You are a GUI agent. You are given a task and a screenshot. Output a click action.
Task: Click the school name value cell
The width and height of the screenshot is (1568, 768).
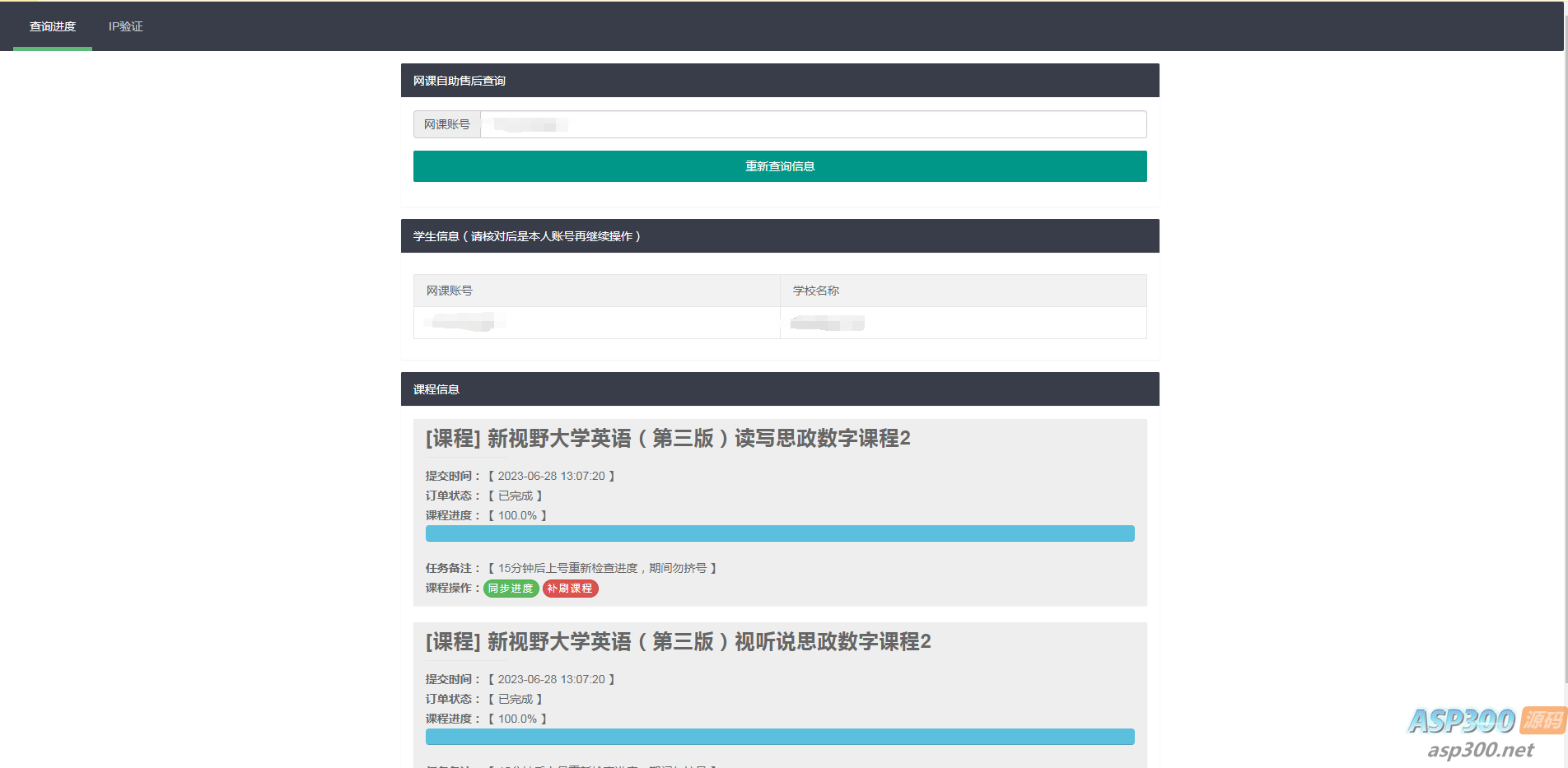[963, 323]
